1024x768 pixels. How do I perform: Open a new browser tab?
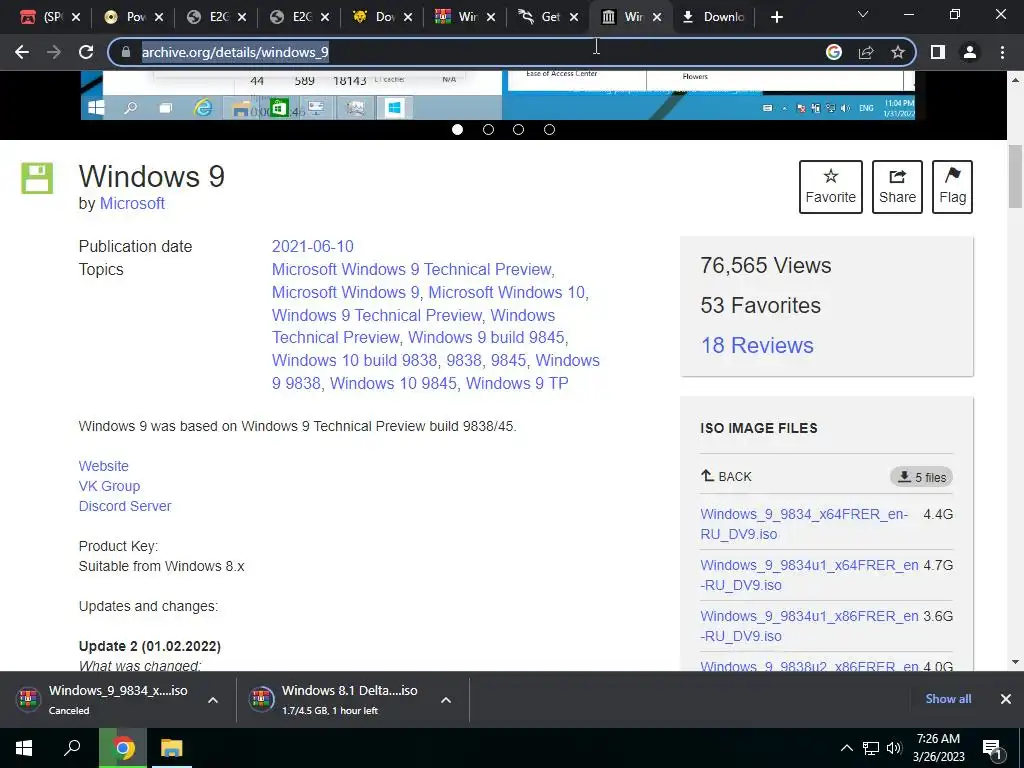coord(776,17)
